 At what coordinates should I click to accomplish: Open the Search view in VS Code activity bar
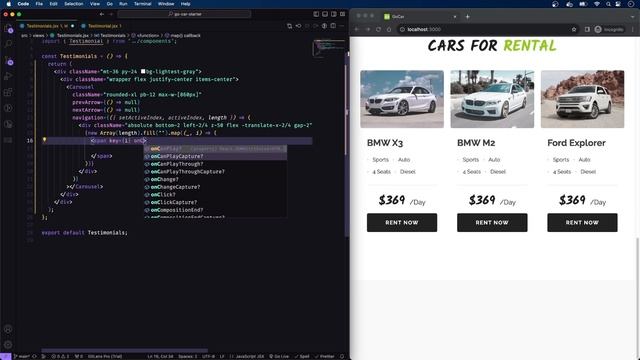point(8,44)
